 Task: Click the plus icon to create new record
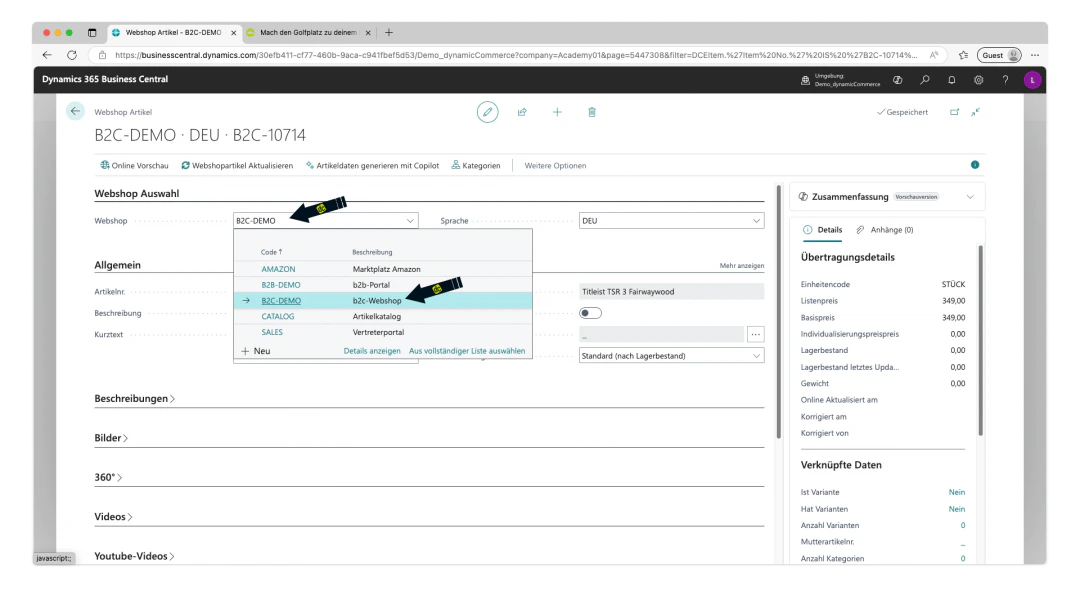click(x=557, y=112)
